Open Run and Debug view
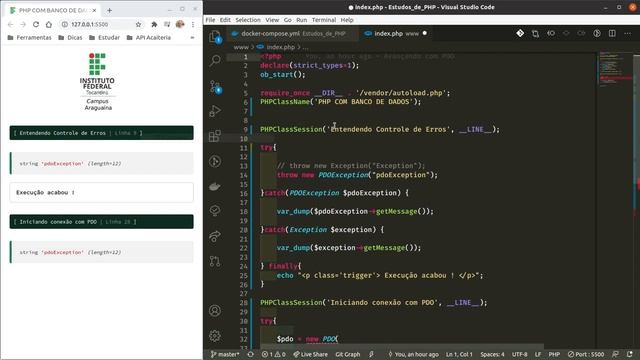Image resolution: width=640 pixels, height=360 pixels. point(215,111)
